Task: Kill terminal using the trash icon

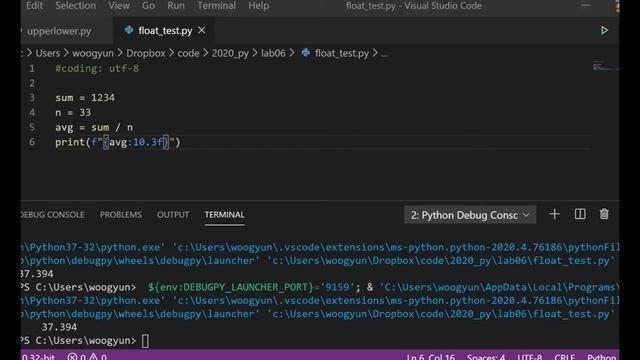Action: point(604,214)
